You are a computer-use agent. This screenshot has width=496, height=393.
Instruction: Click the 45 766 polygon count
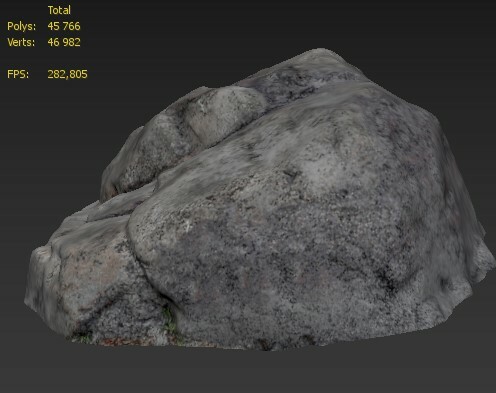pos(64,26)
